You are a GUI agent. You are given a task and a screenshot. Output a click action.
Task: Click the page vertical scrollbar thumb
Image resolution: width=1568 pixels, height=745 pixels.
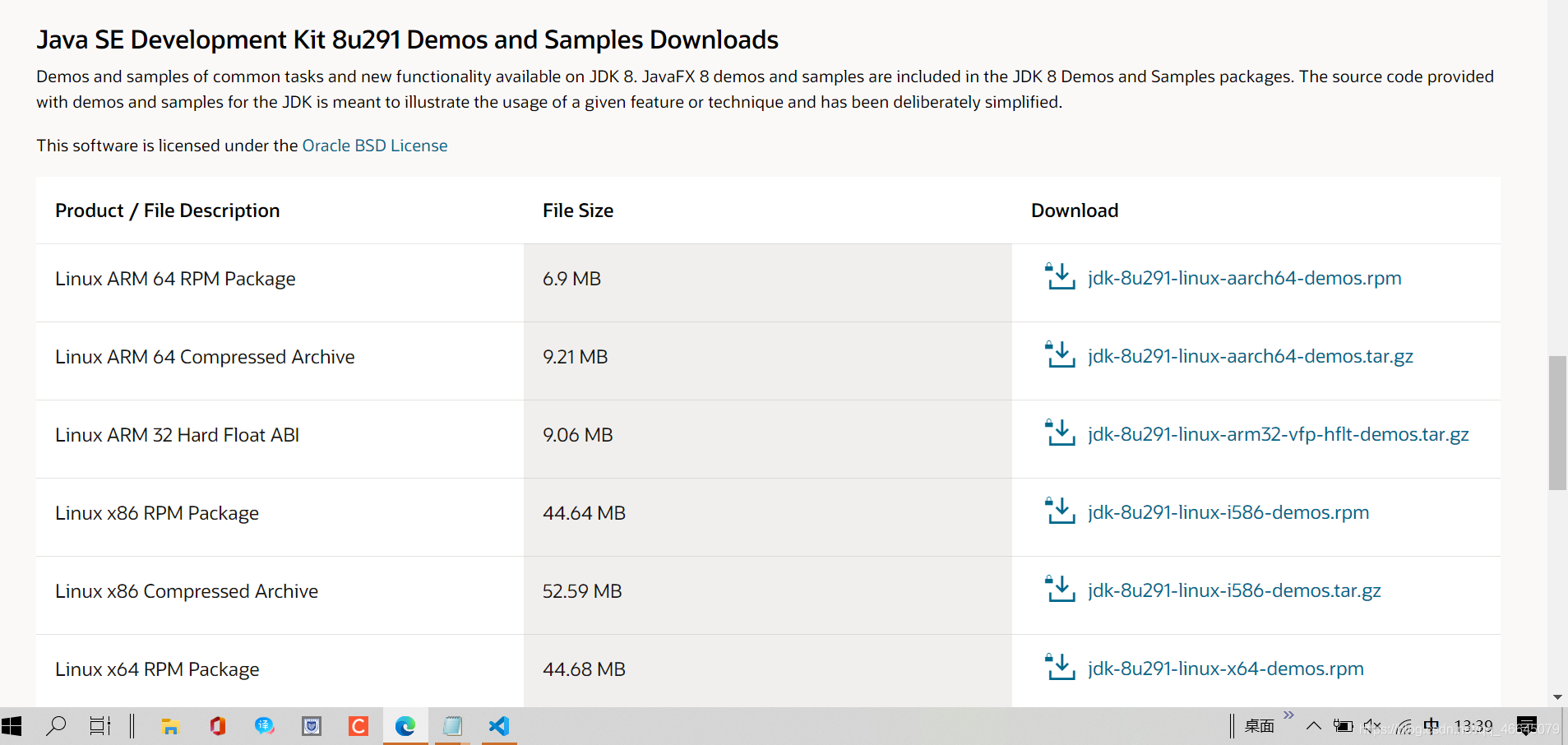tap(1557, 423)
